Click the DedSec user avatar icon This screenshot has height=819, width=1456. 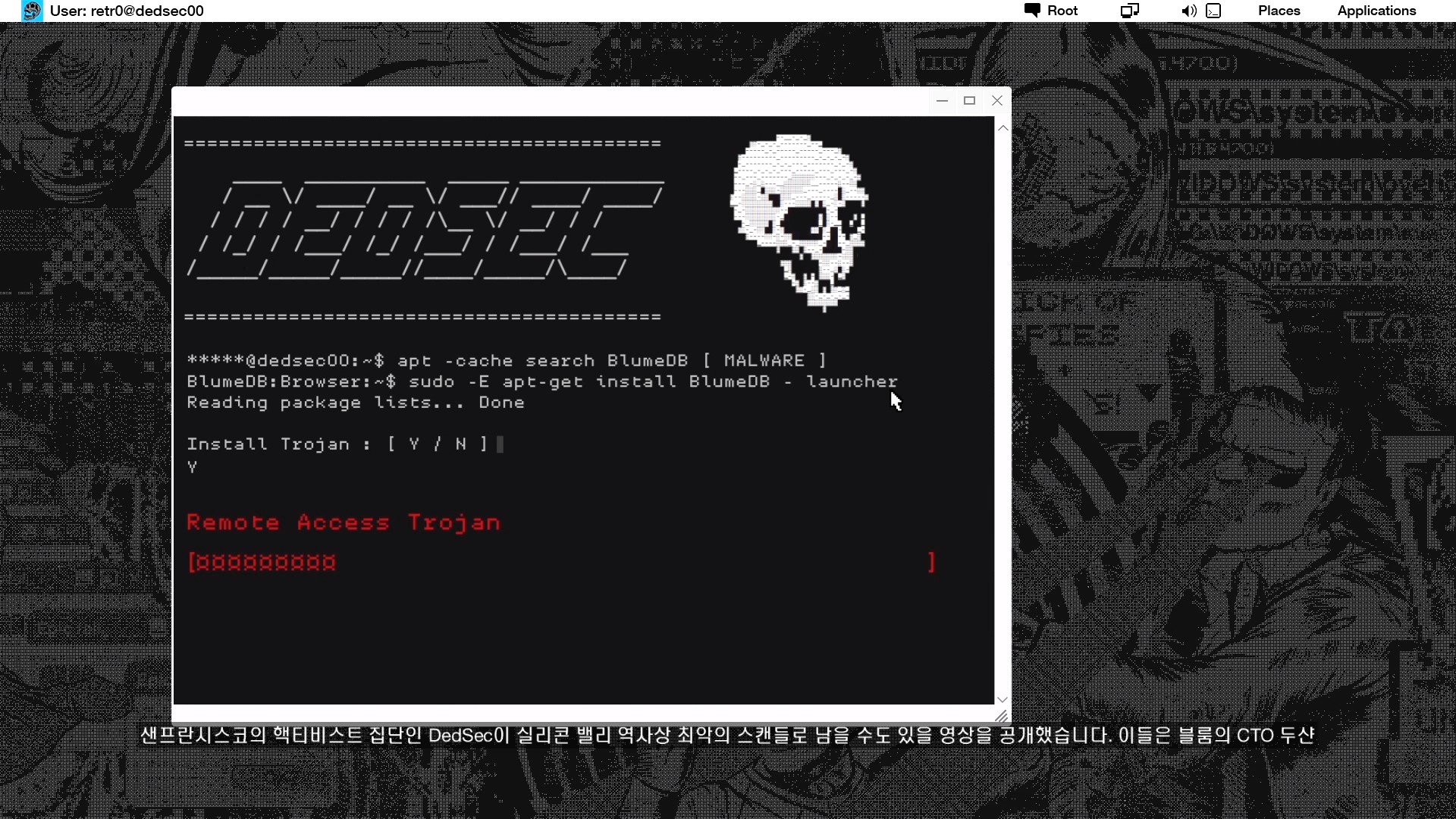coord(32,11)
